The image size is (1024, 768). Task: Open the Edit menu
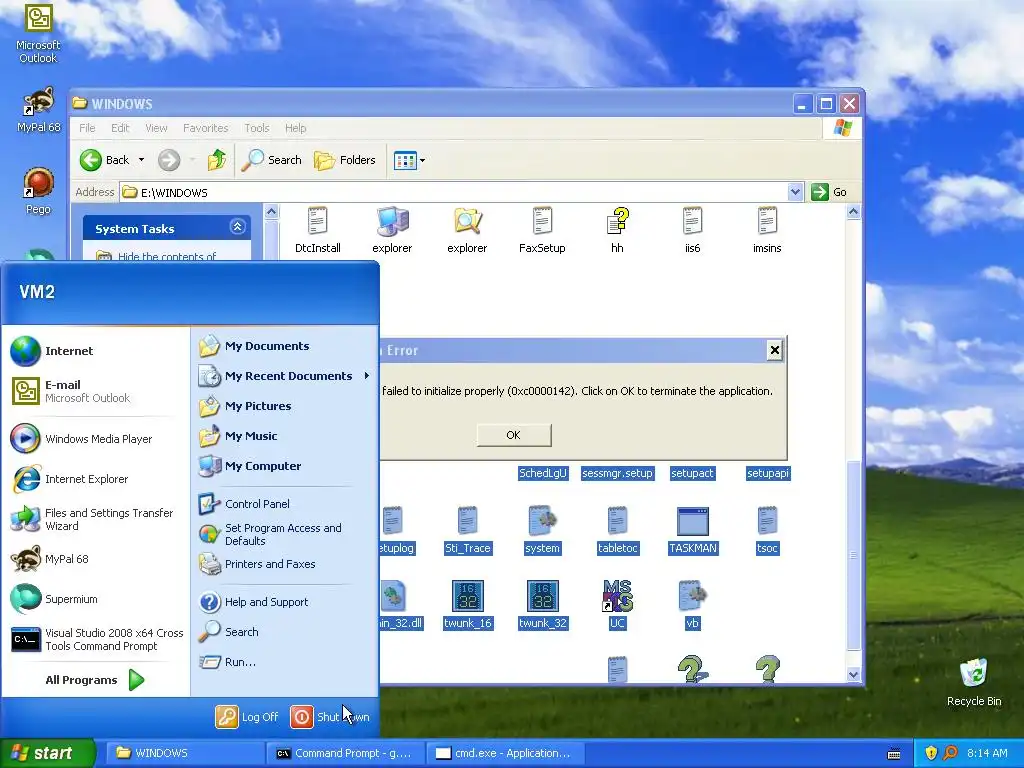tap(120, 128)
